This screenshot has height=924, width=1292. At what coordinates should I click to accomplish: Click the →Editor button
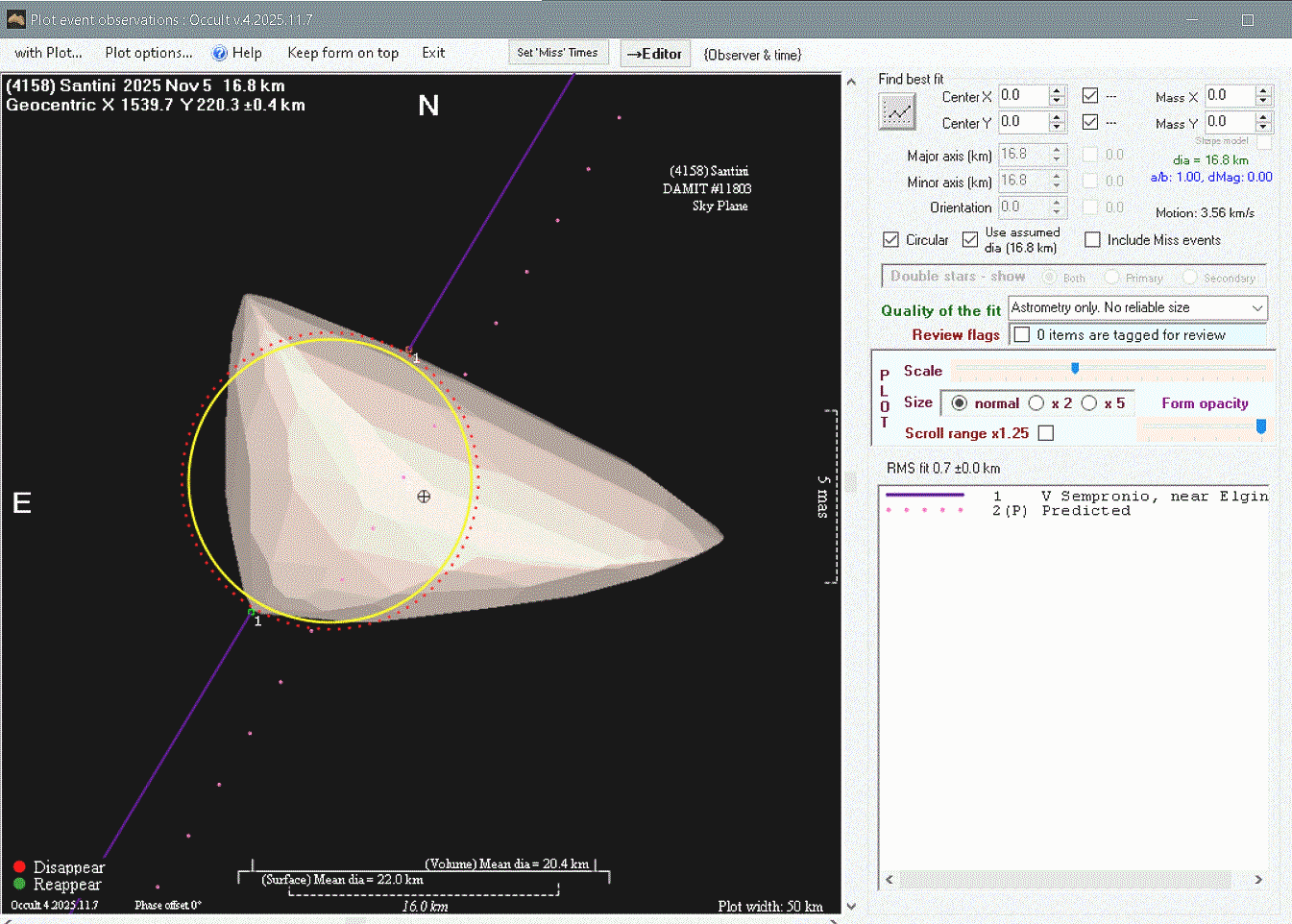[x=654, y=54]
